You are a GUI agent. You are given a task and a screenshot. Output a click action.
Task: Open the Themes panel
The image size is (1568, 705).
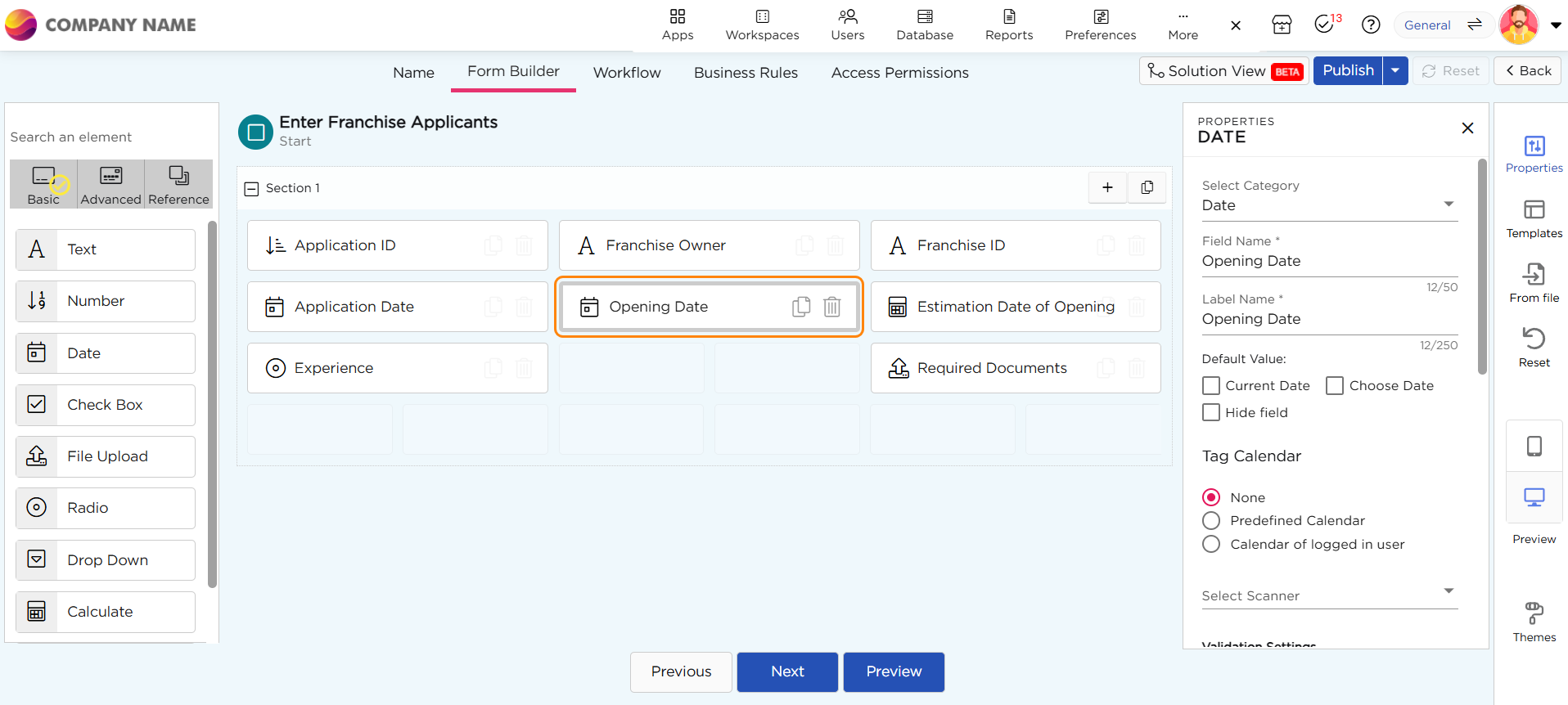tap(1534, 622)
